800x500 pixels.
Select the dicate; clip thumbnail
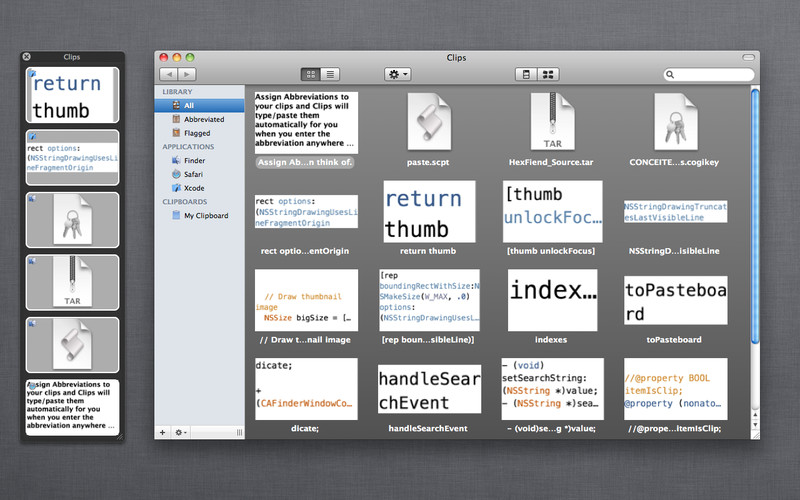point(306,389)
